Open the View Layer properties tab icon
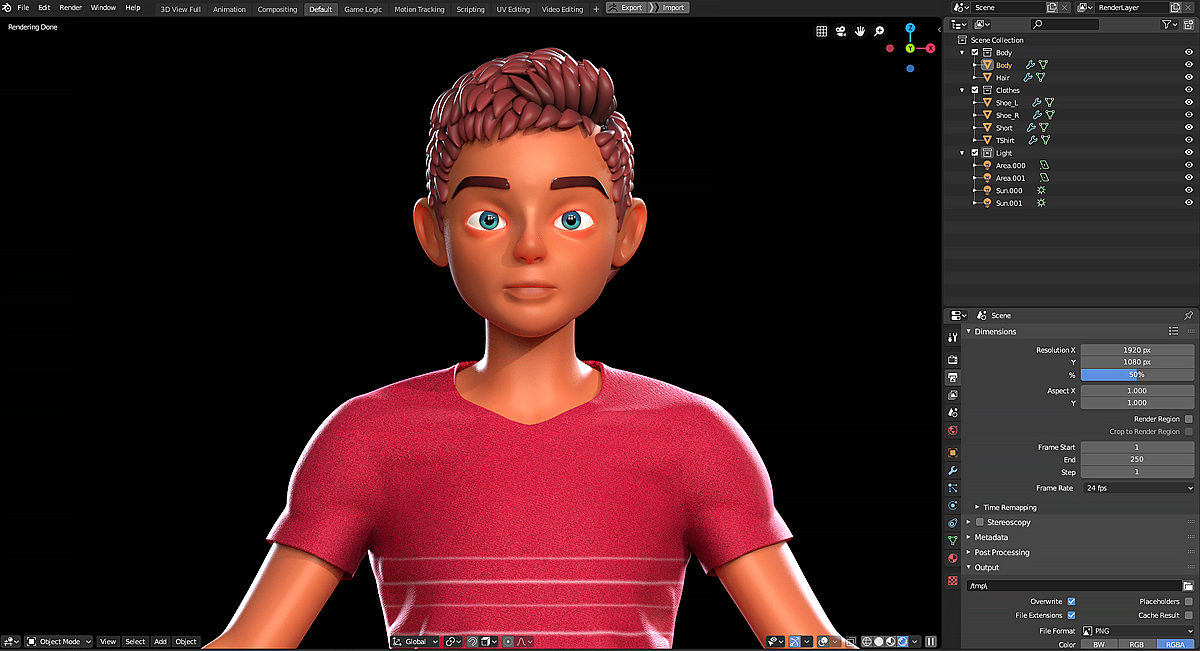 pos(953,395)
